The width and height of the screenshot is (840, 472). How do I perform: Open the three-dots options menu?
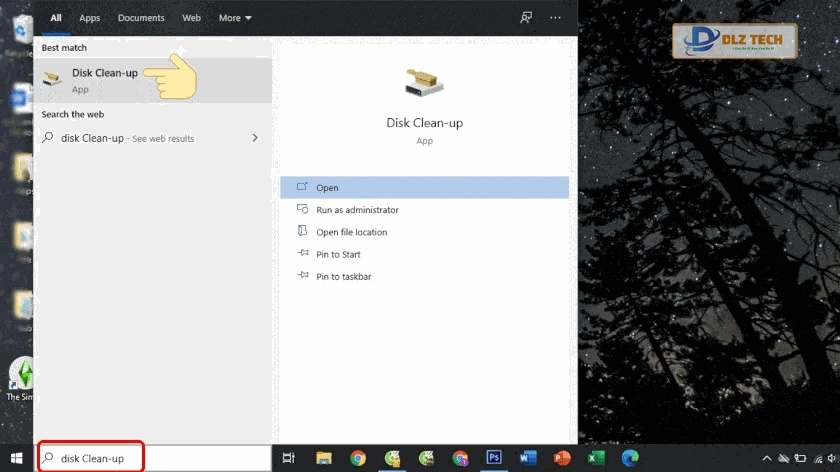coord(556,18)
